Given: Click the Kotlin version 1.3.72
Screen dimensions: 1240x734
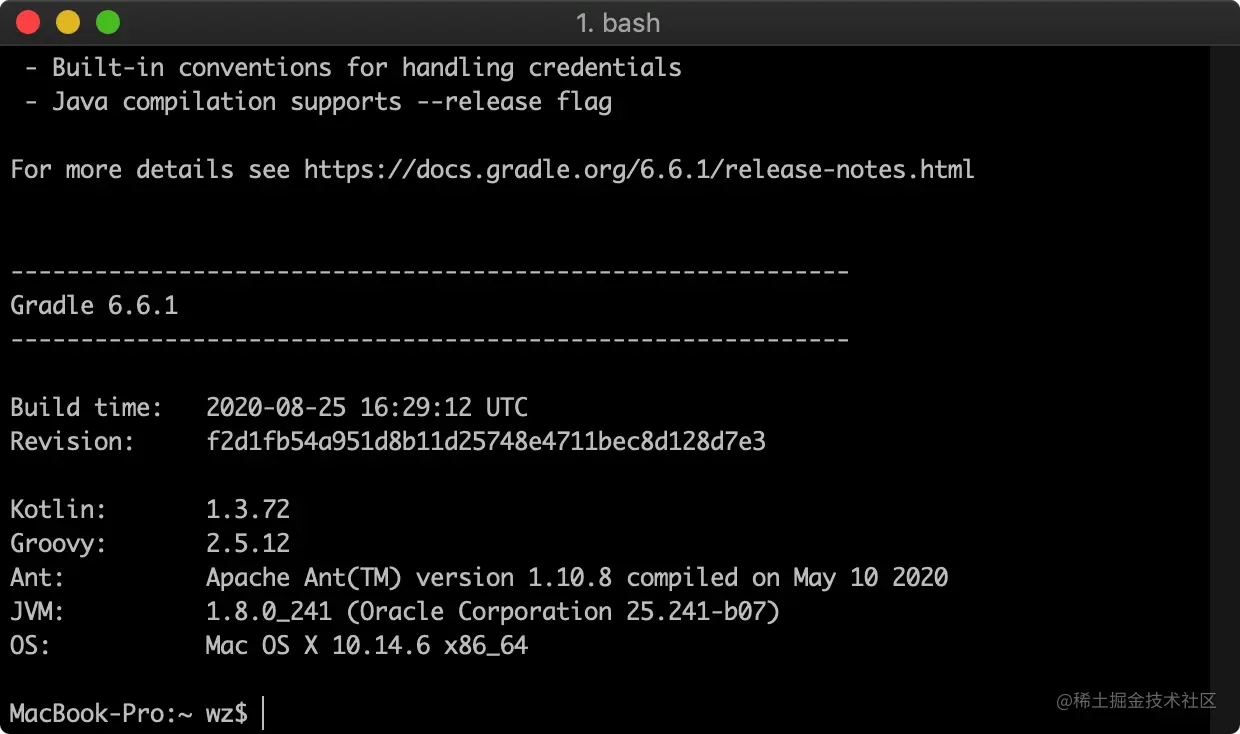Looking at the screenshot, I should click(248, 509).
